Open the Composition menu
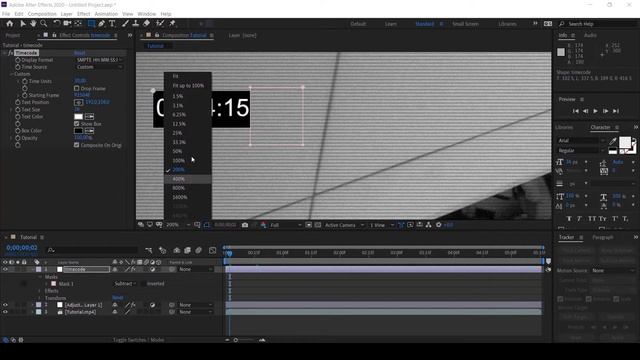The image size is (640, 360). [x=42, y=14]
